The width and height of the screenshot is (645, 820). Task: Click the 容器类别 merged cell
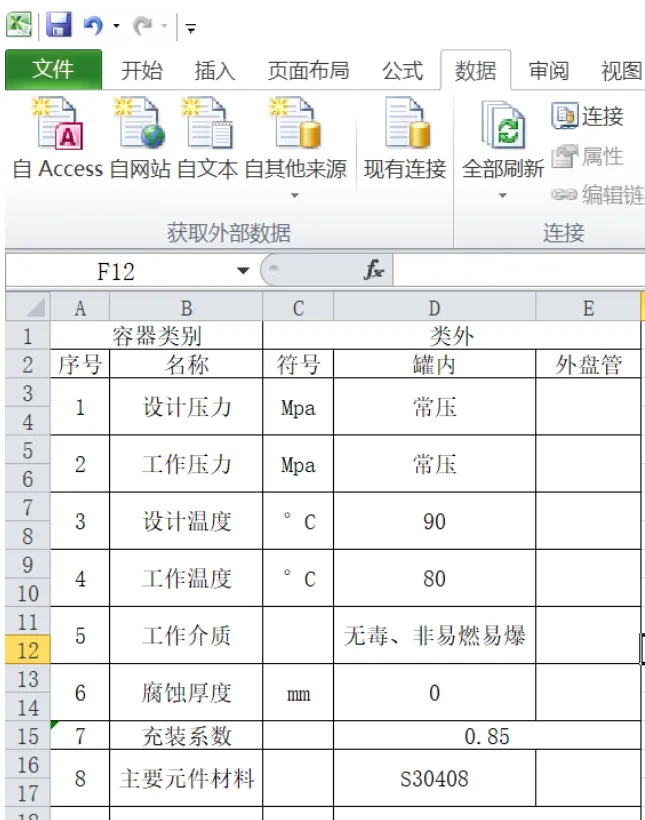[156, 335]
